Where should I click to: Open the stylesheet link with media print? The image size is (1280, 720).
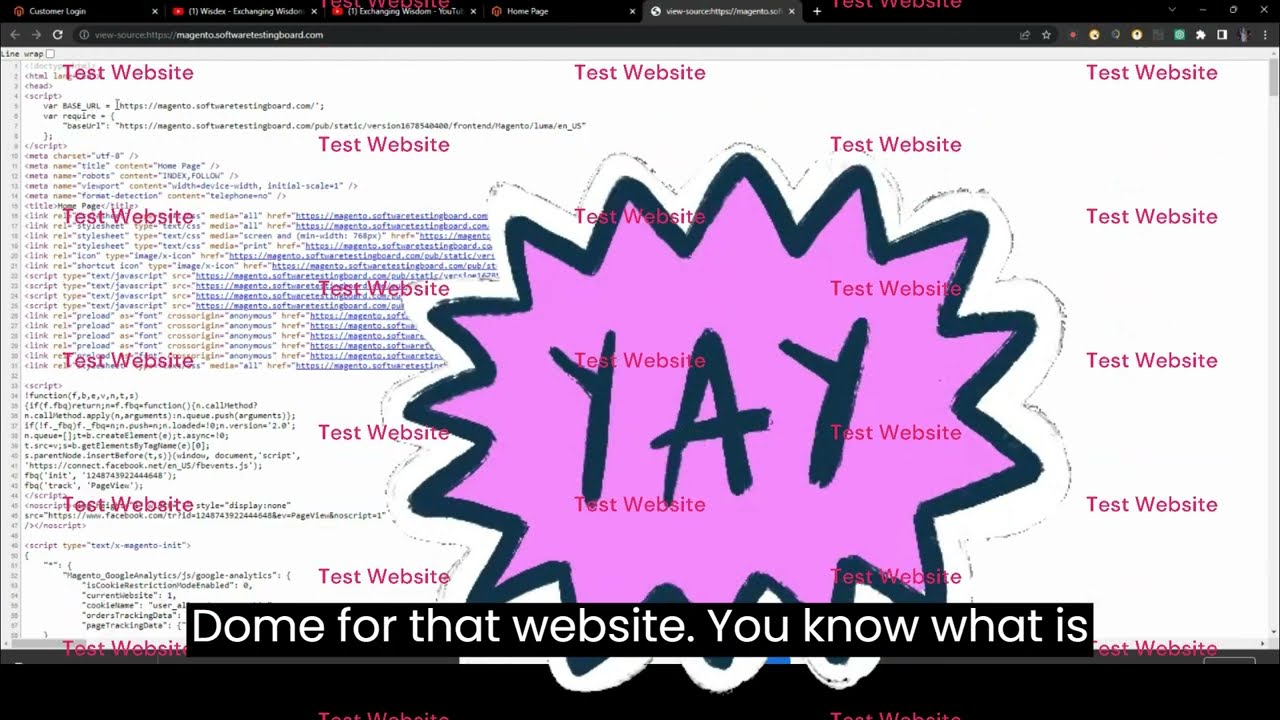click(x=398, y=246)
